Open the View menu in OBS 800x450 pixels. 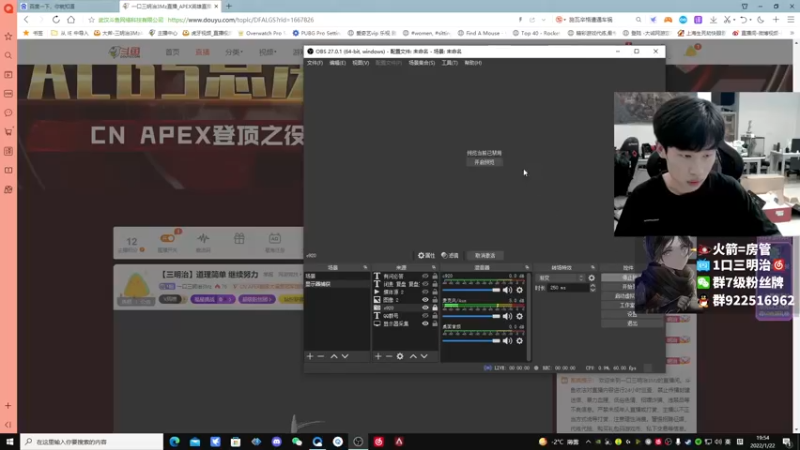pyautogui.click(x=361, y=63)
